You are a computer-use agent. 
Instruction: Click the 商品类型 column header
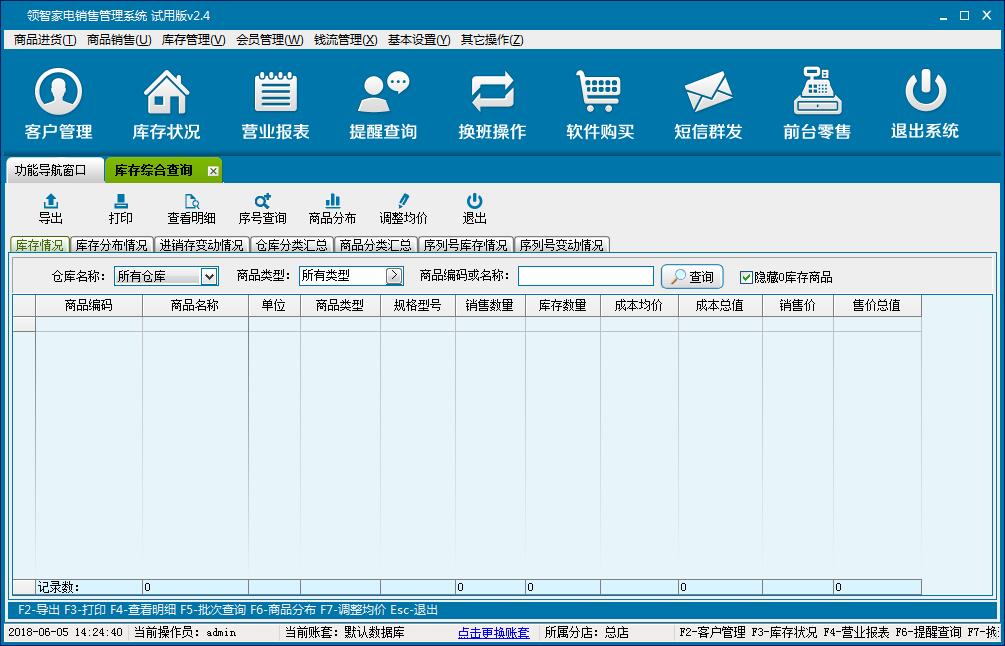point(340,306)
